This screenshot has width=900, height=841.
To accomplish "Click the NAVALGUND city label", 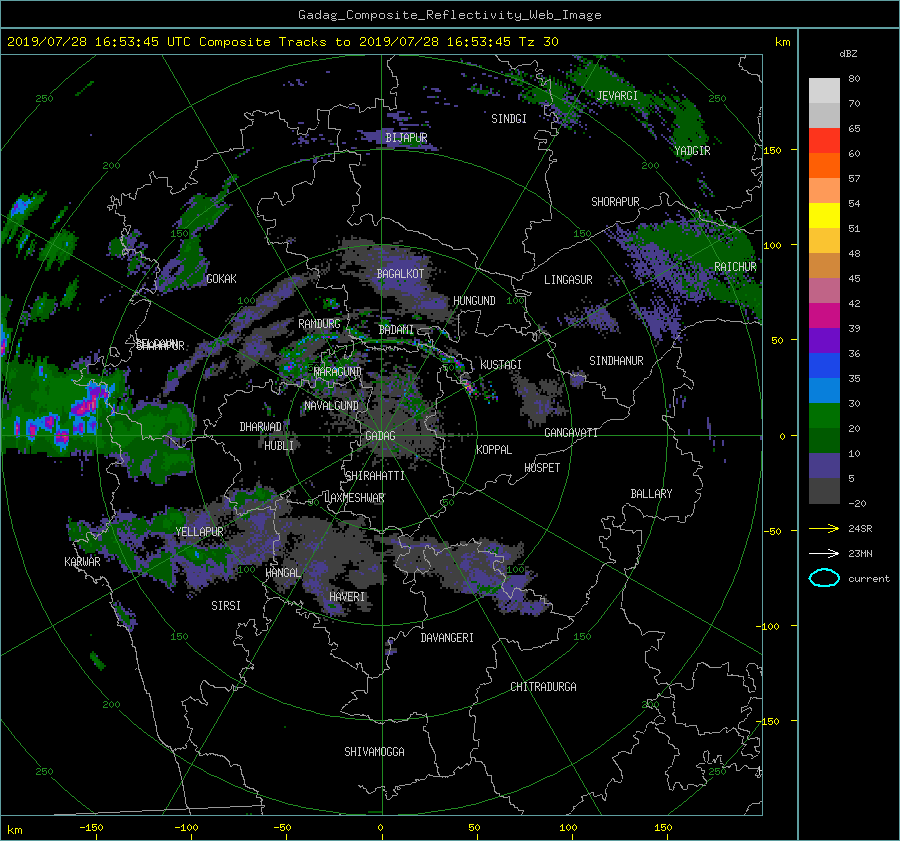I will pyautogui.click(x=331, y=405).
